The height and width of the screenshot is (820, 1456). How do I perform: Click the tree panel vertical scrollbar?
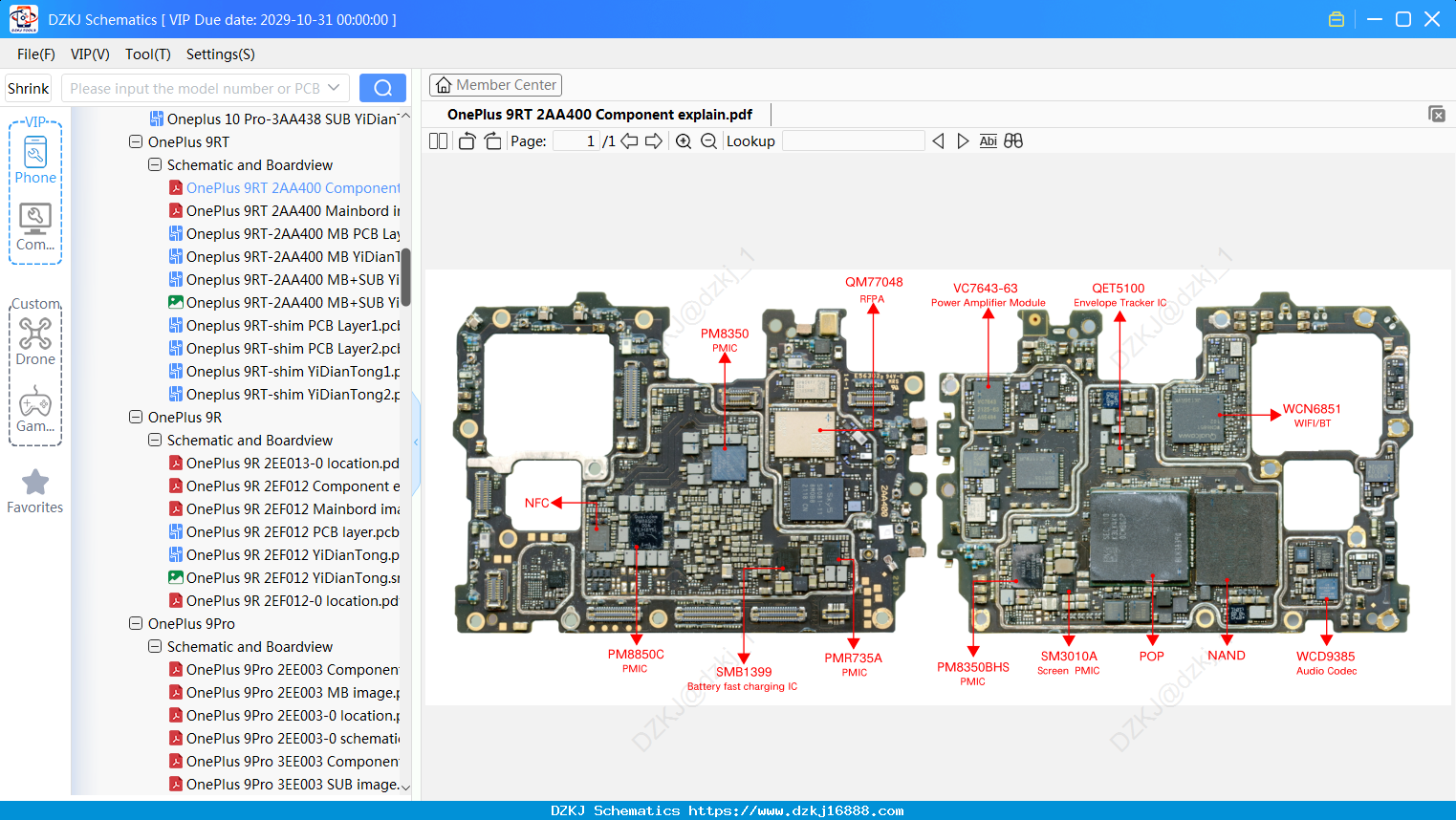pyautogui.click(x=405, y=277)
